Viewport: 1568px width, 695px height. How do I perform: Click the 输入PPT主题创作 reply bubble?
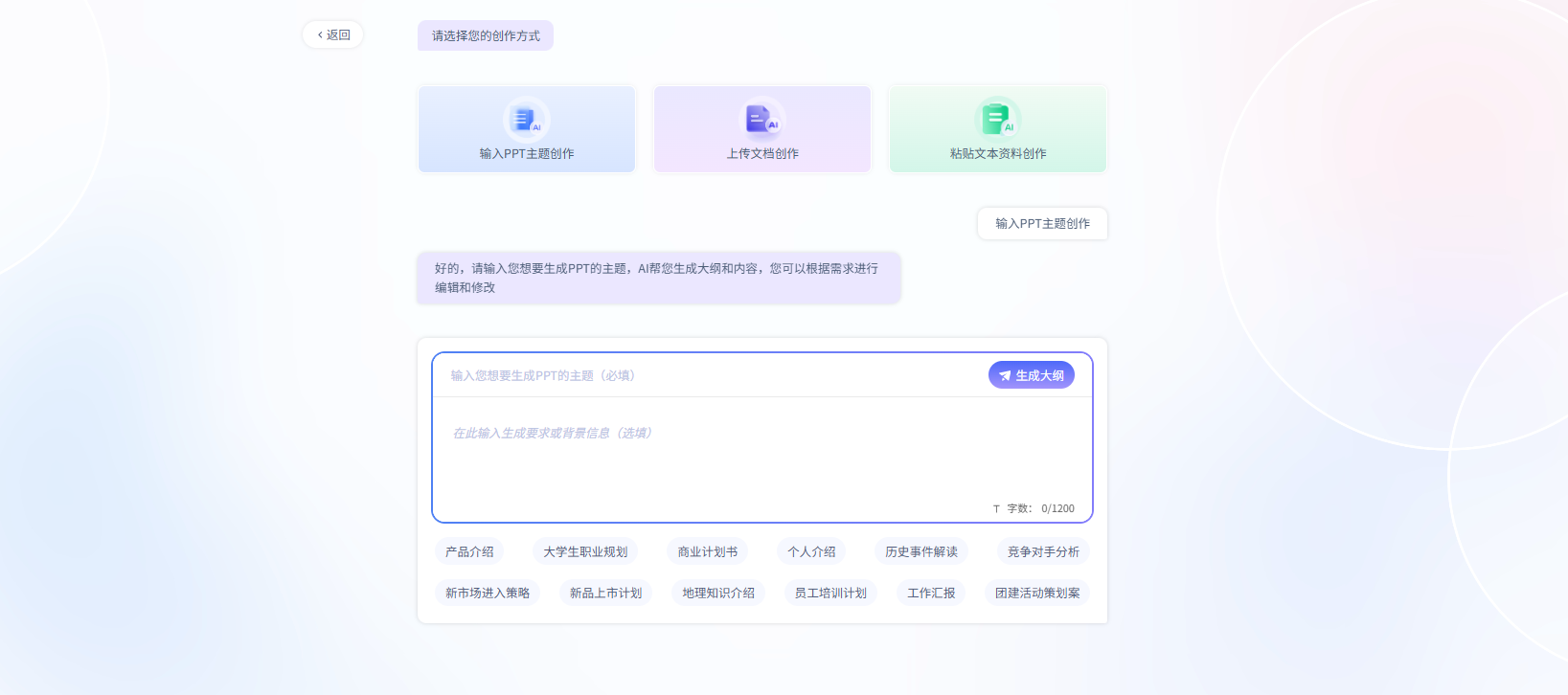point(1042,223)
